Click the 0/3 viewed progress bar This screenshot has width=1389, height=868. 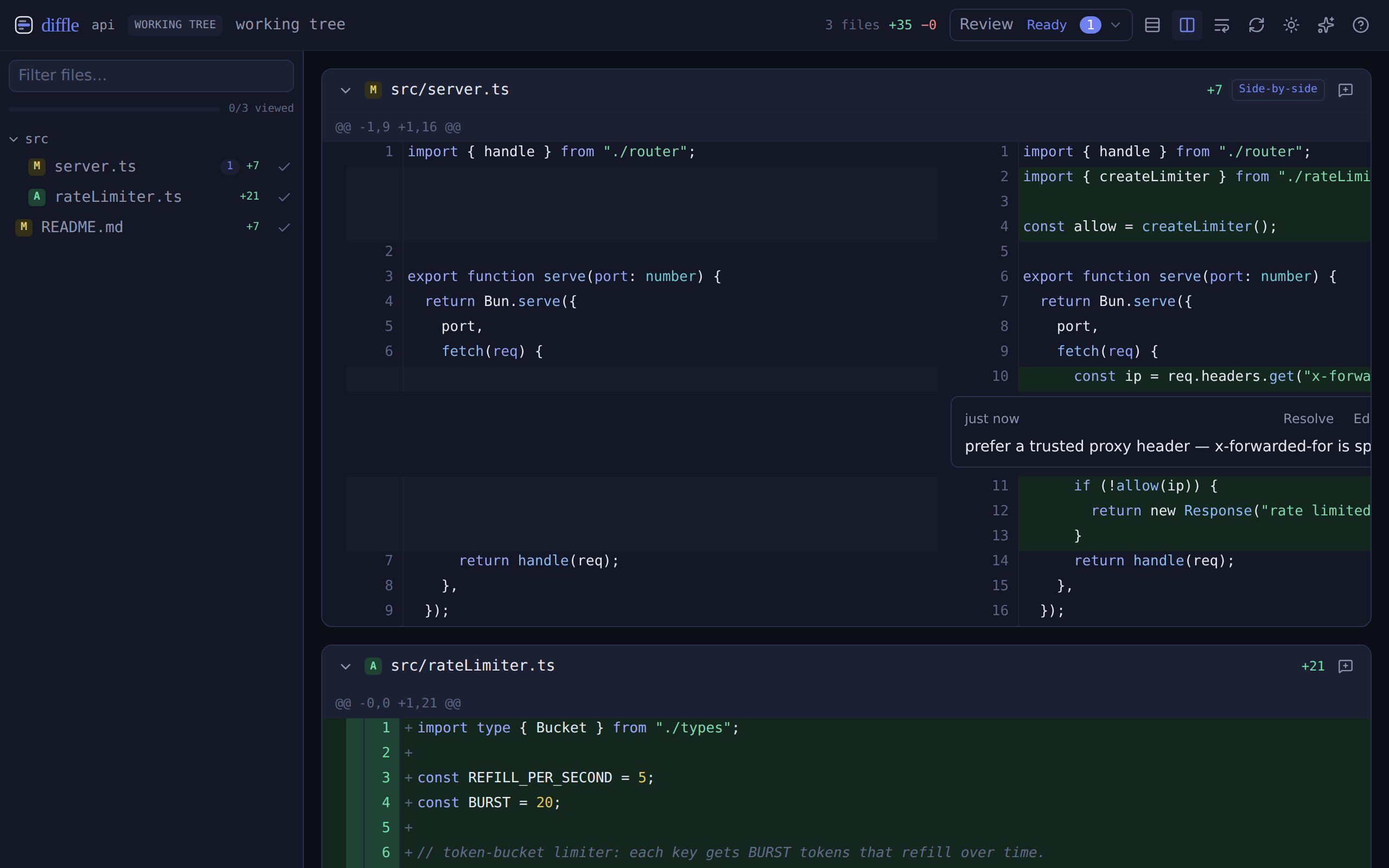pos(114,108)
